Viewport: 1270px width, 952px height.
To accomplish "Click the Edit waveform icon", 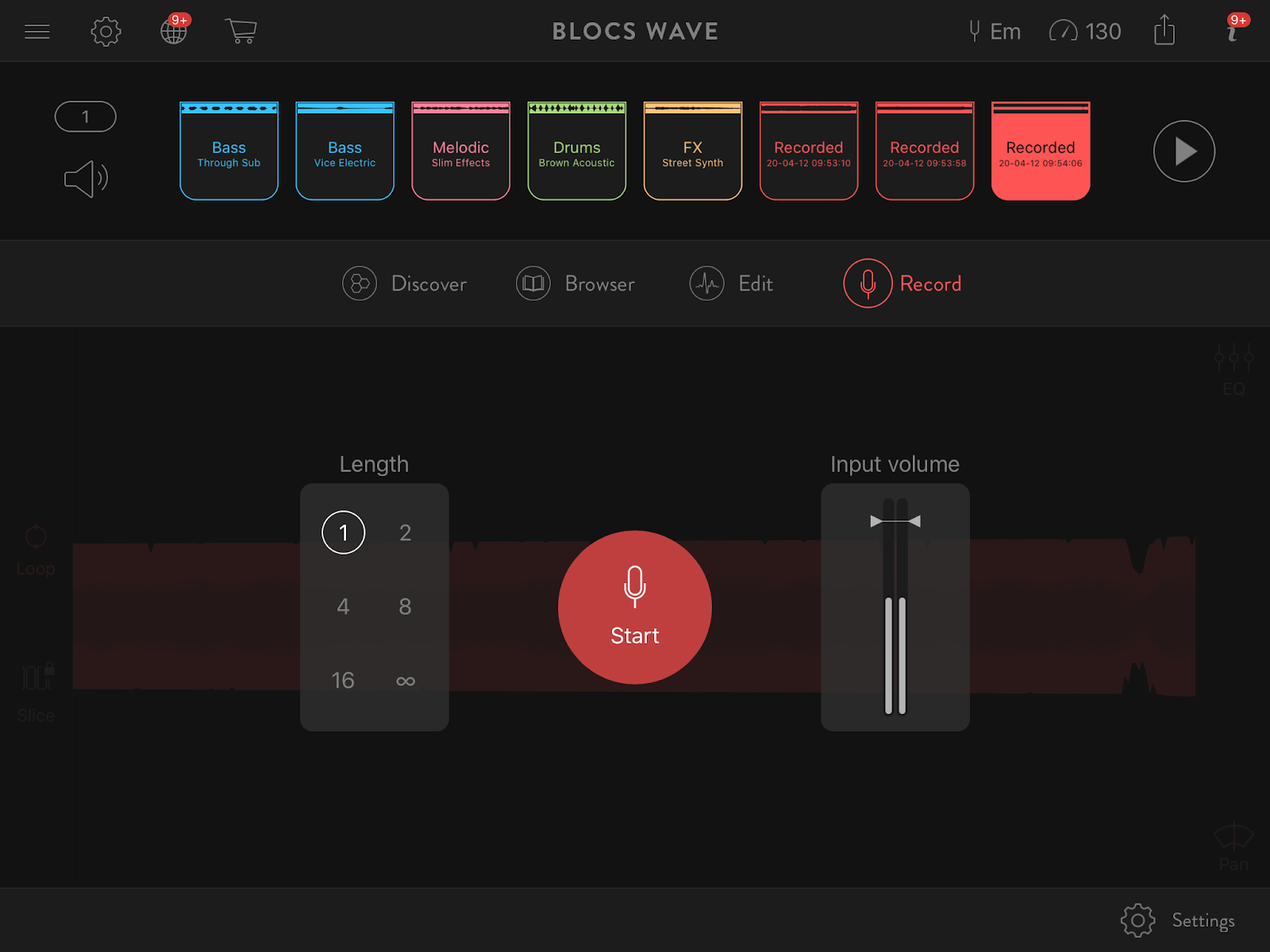I will click(707, 283).
